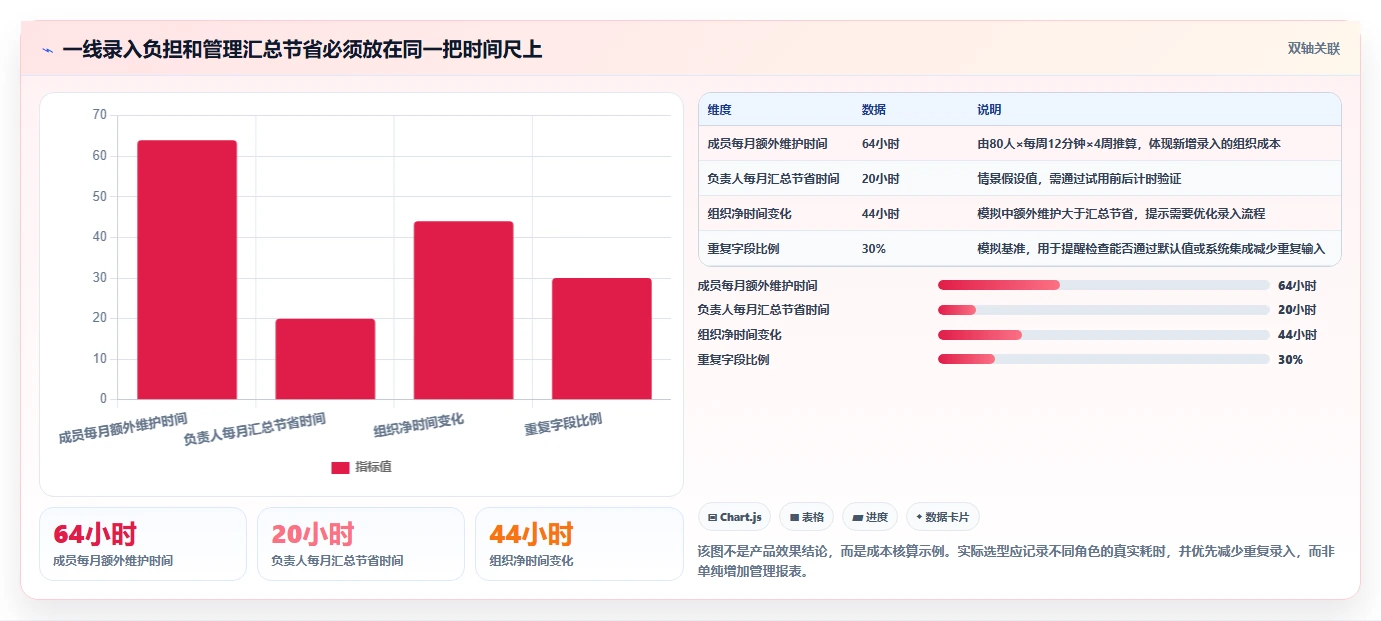Click progress label 成员每月额外维护时间
Screen dimensions: 1381x621
[x=757, y=286]
